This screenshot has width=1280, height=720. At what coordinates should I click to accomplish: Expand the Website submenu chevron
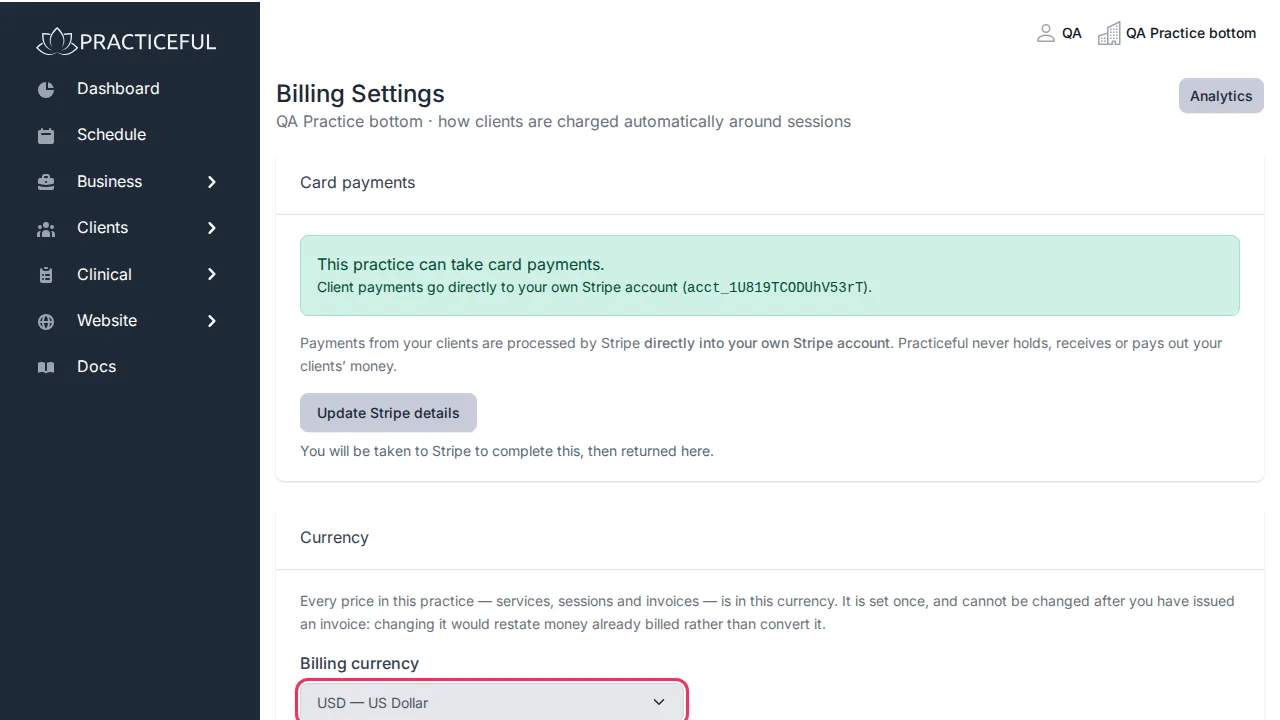click(x=212, y=321)
